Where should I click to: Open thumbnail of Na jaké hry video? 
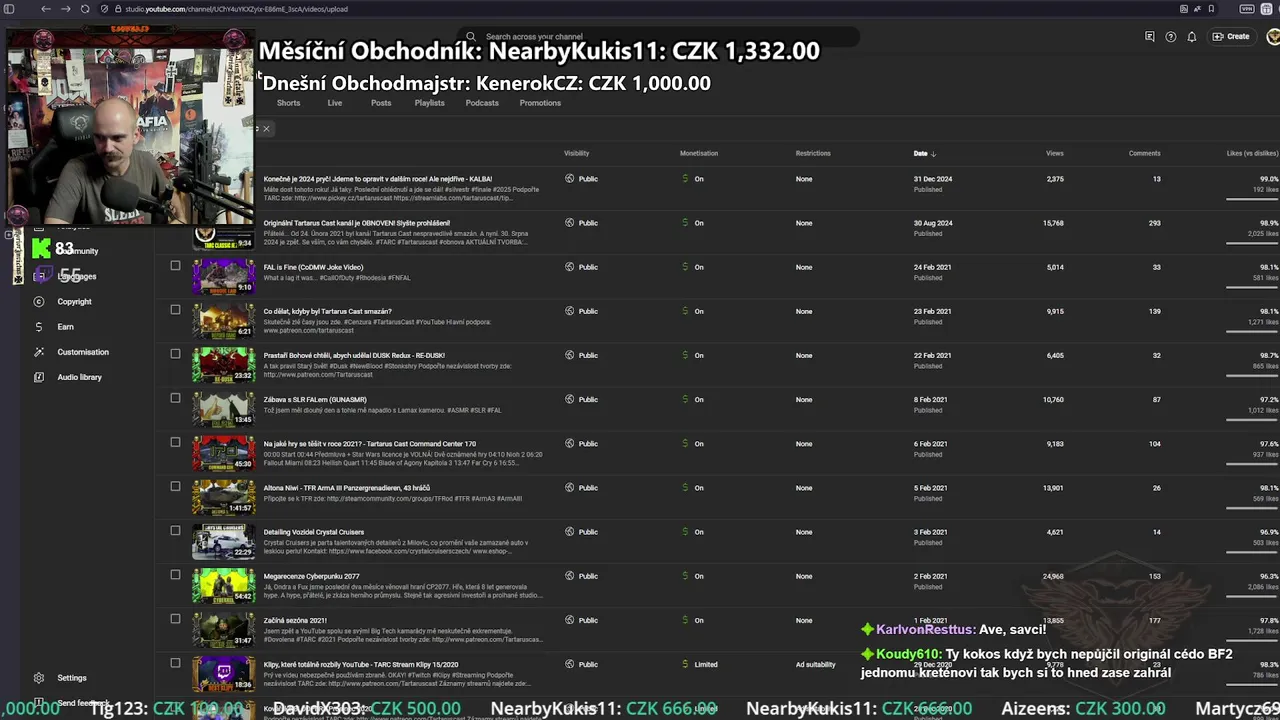pyautogui.click(x=224, y=453)
